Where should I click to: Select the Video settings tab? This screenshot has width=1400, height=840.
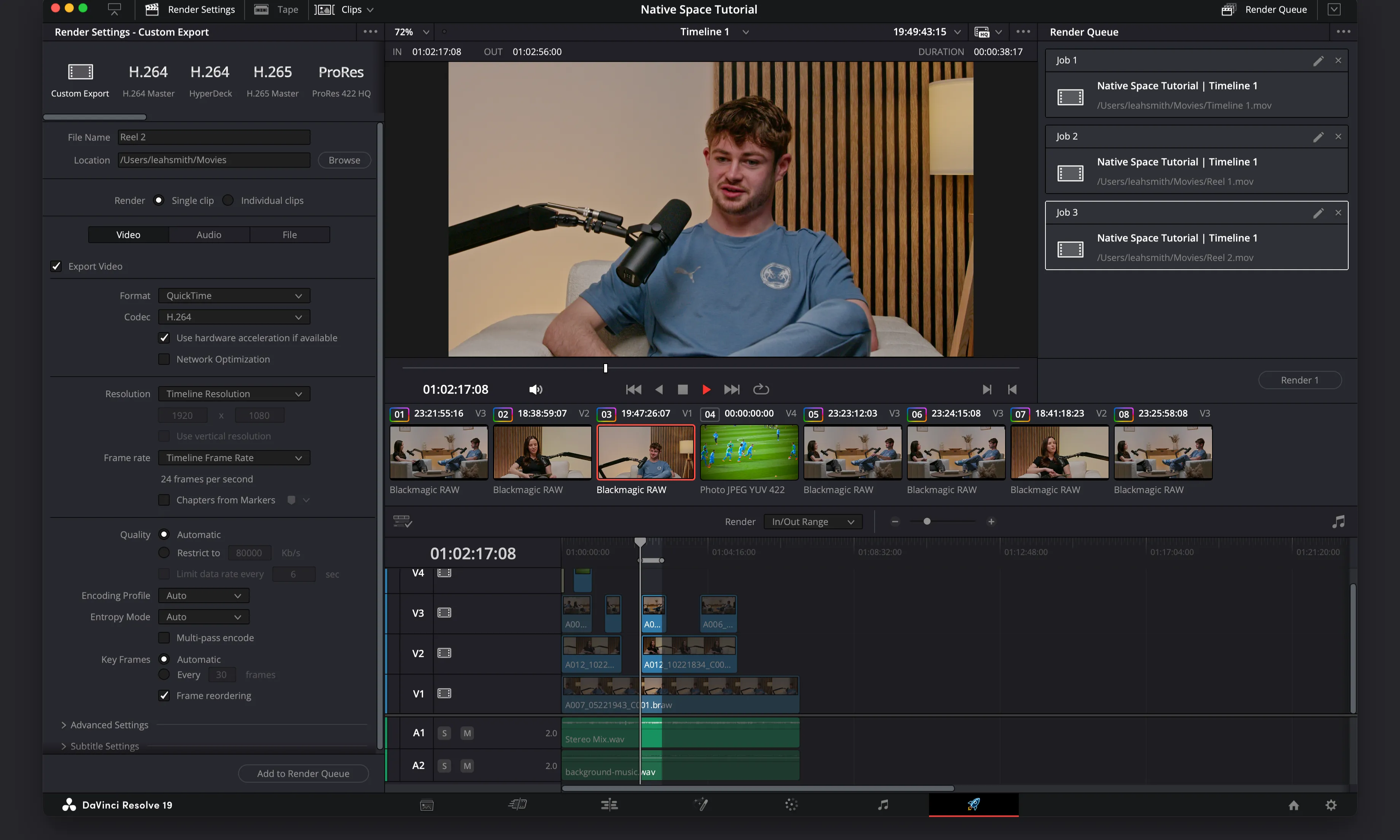(129, 234)
